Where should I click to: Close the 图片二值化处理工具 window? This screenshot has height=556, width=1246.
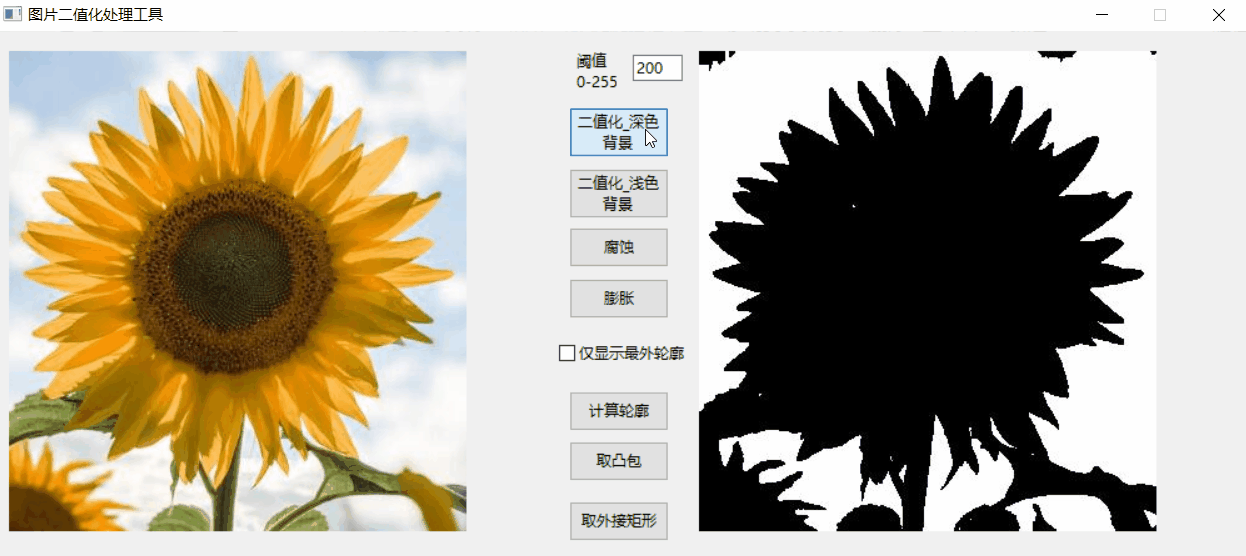click(1218, 15)
